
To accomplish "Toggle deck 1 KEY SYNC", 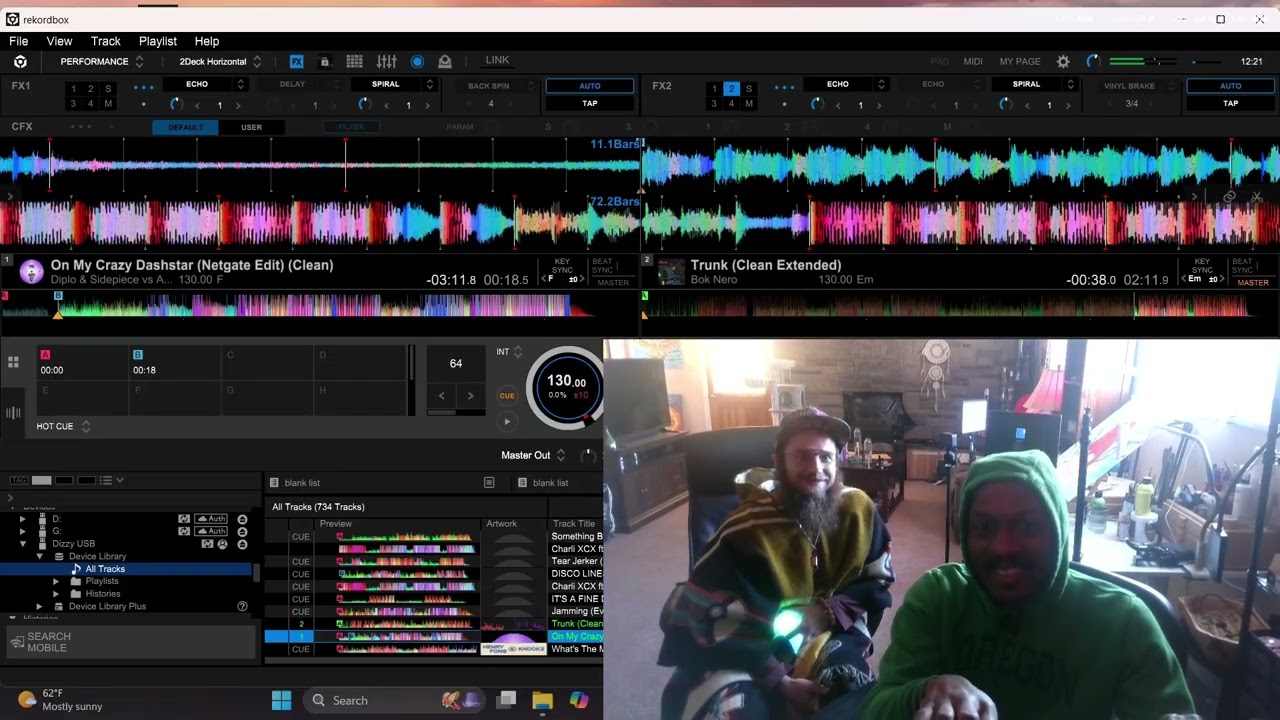I will [x=563, y=266].
